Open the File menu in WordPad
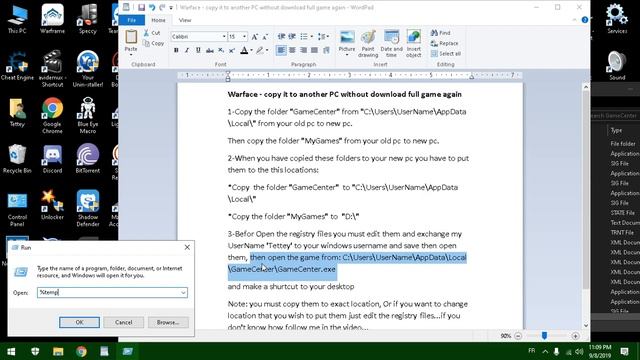The image size is (640, 360). (x=131, y=20)
